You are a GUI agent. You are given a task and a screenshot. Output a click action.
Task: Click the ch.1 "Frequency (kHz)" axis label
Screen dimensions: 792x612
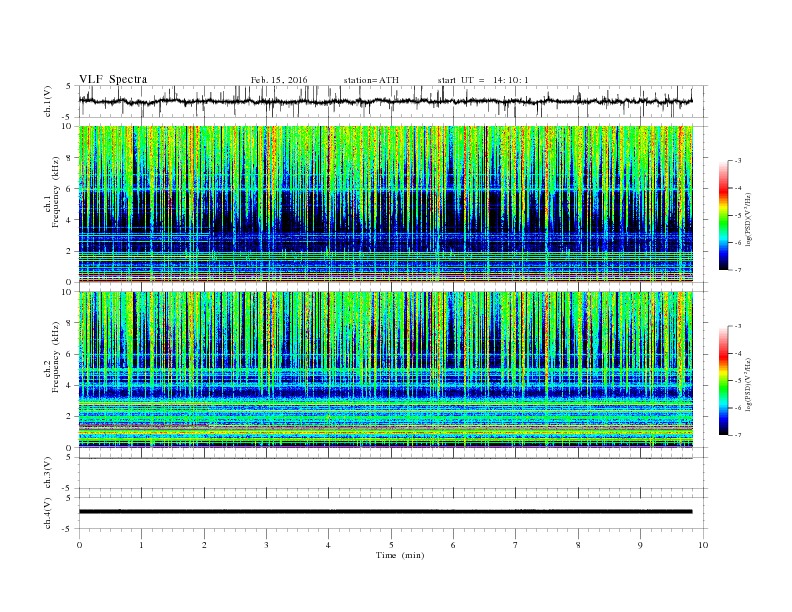[56, 192]
